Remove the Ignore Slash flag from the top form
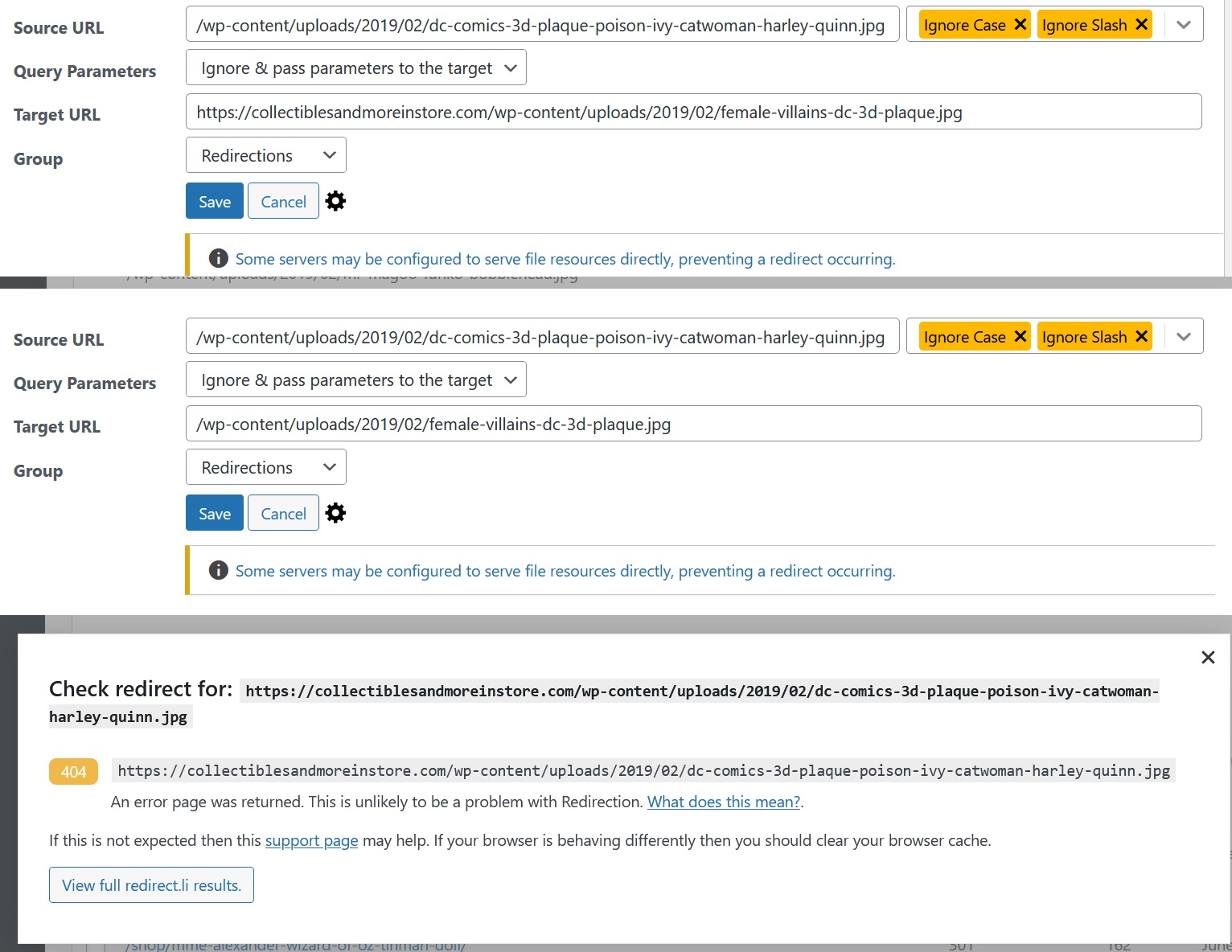The width and height of the screenshot is (1232, 952). coord(1141,24)
